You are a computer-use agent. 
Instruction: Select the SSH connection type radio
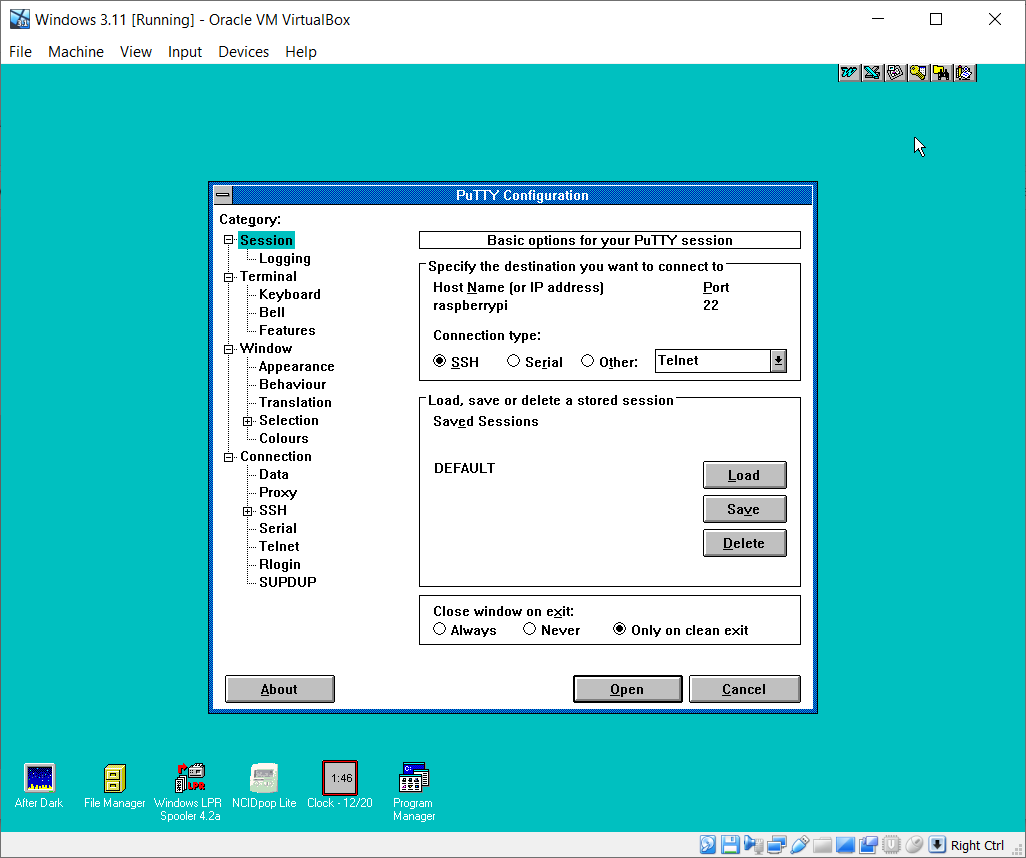coord(440,361)
